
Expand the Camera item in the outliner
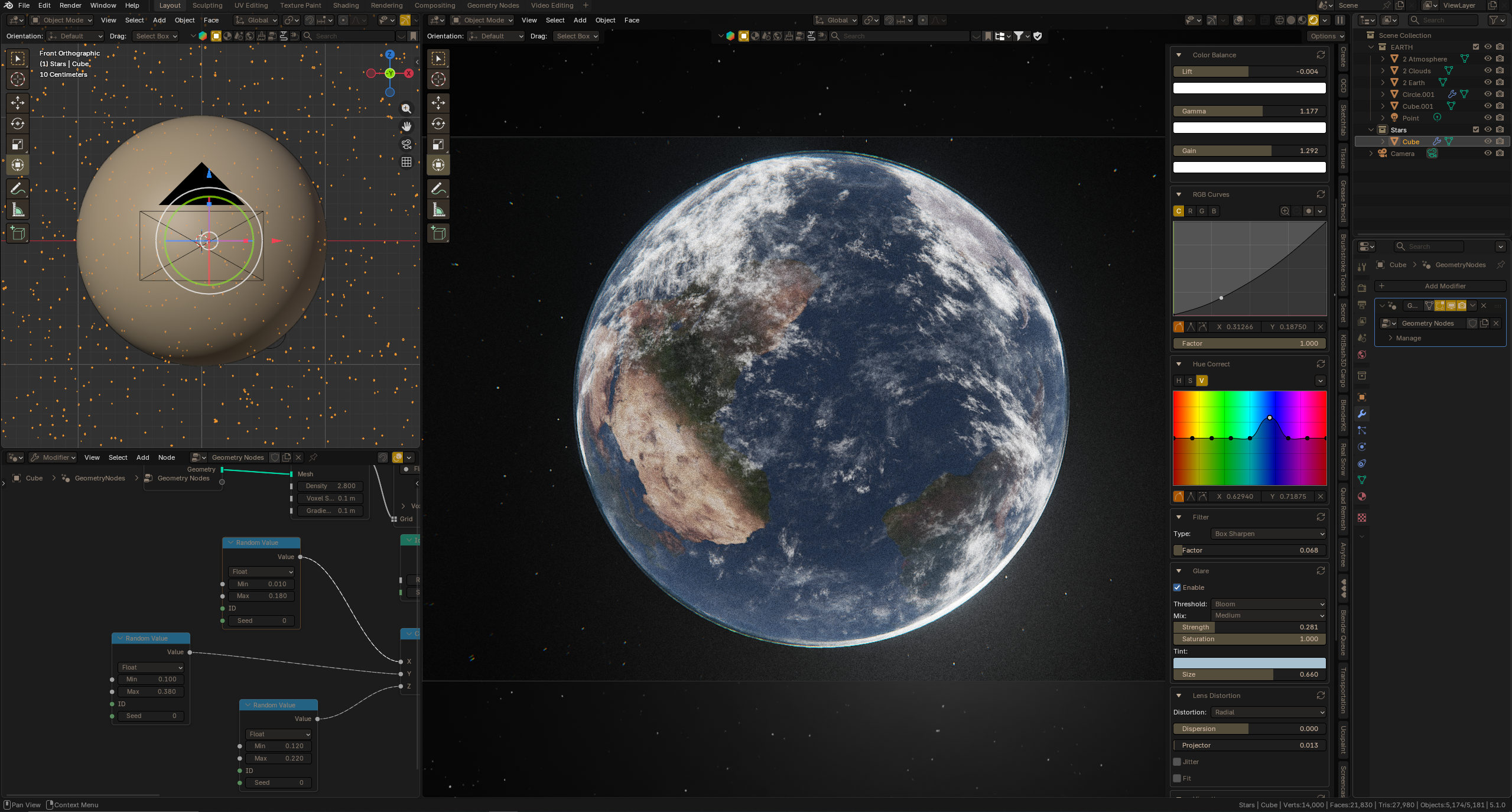click(x=1371, y=154)
